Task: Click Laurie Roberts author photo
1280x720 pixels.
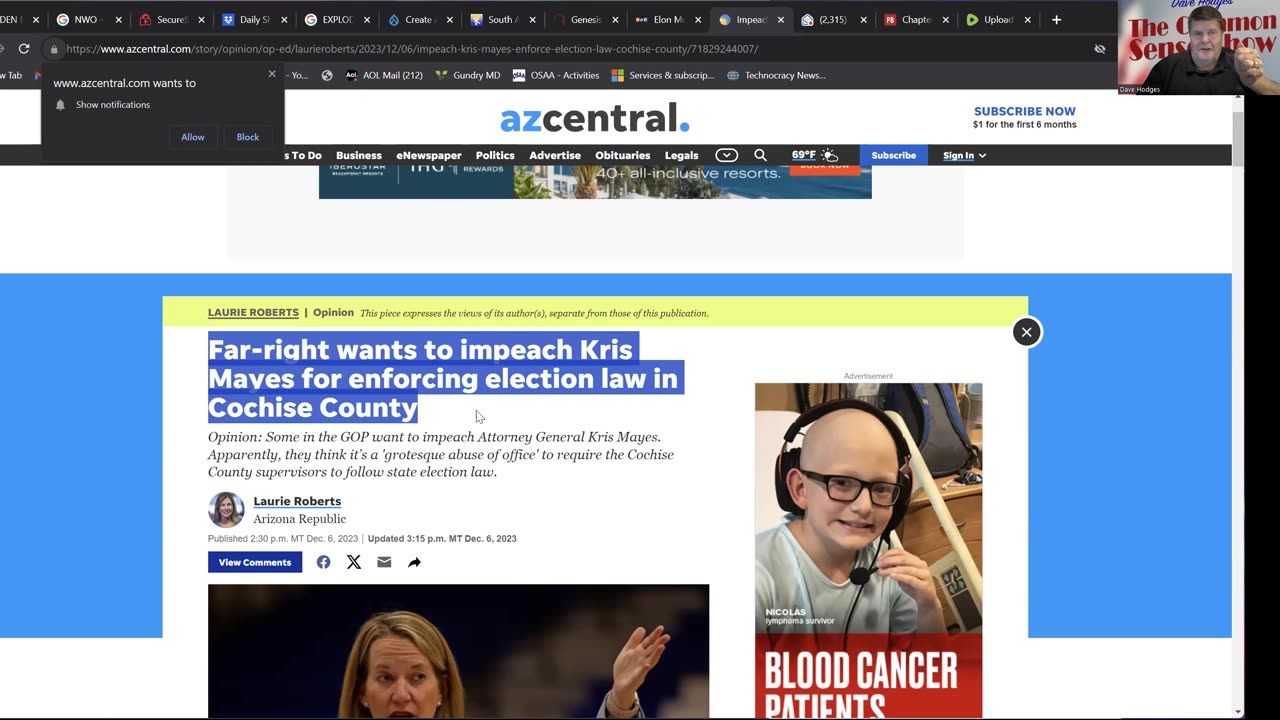Action: click(x=226, y=510)
